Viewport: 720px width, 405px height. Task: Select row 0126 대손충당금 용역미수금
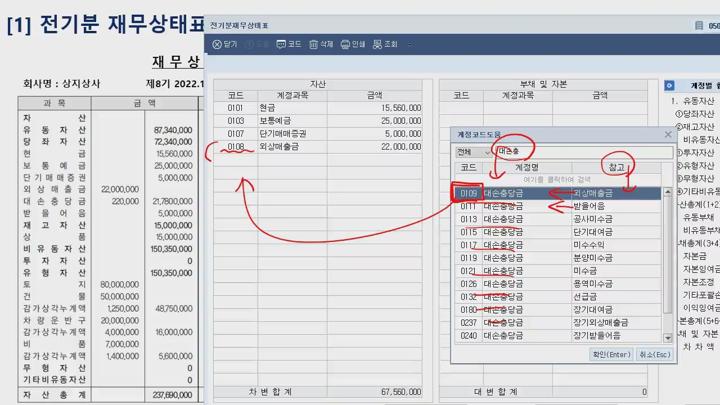coord(557,283)
